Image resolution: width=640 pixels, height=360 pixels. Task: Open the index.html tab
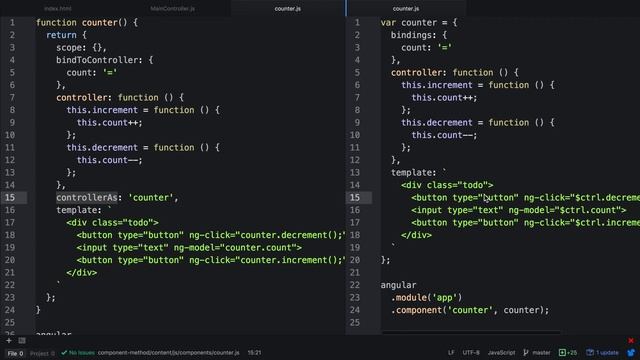(58, 8)
